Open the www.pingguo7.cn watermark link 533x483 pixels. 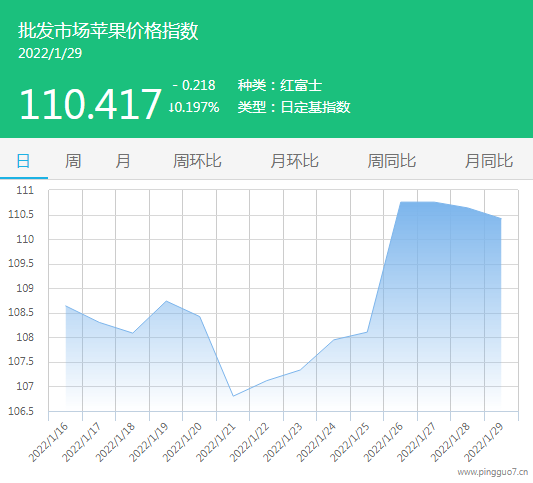[x=493, y=472]
